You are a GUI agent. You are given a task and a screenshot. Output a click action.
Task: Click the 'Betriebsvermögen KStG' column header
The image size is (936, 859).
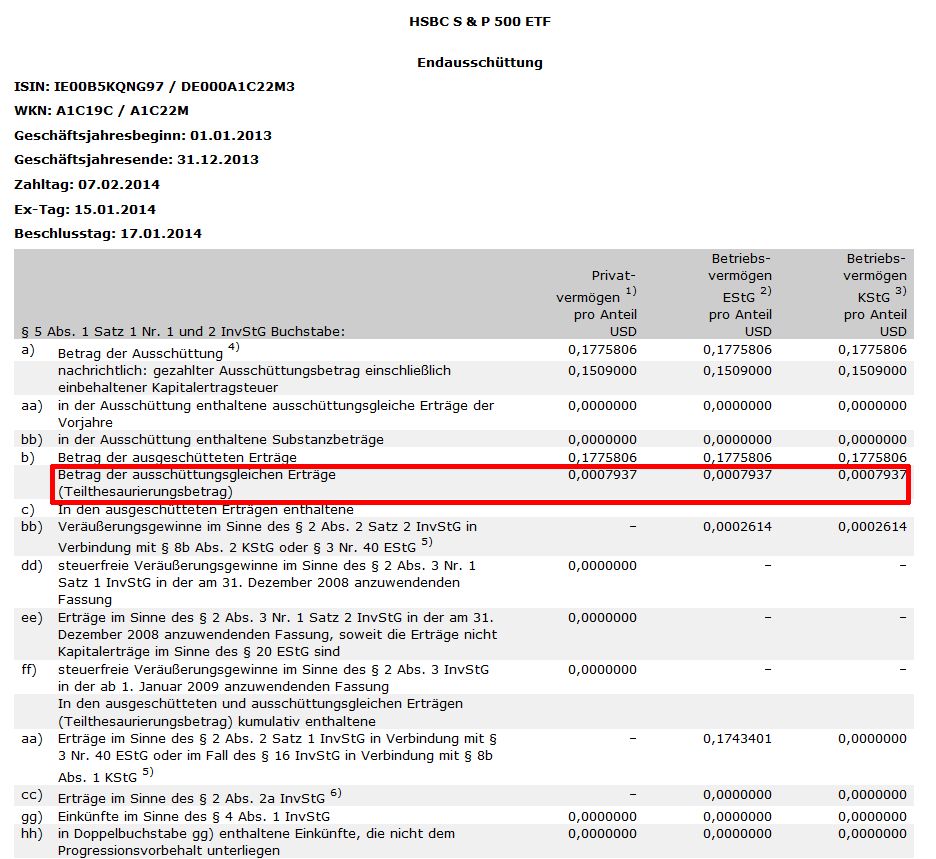click(x=875, y=295)
